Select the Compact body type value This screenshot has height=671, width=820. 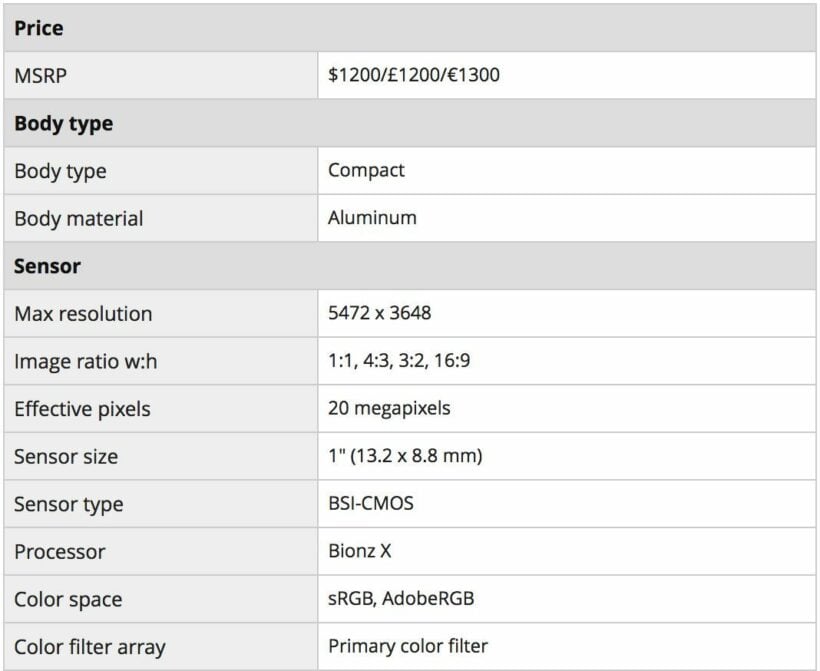pos(366,170)
